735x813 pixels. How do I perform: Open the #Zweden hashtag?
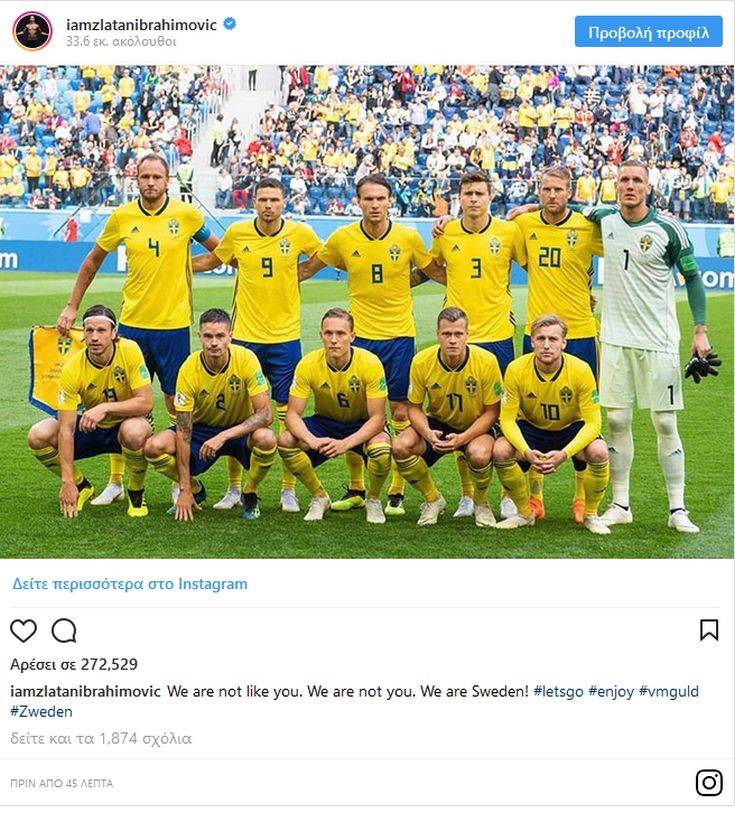click(x=41, y=711)
